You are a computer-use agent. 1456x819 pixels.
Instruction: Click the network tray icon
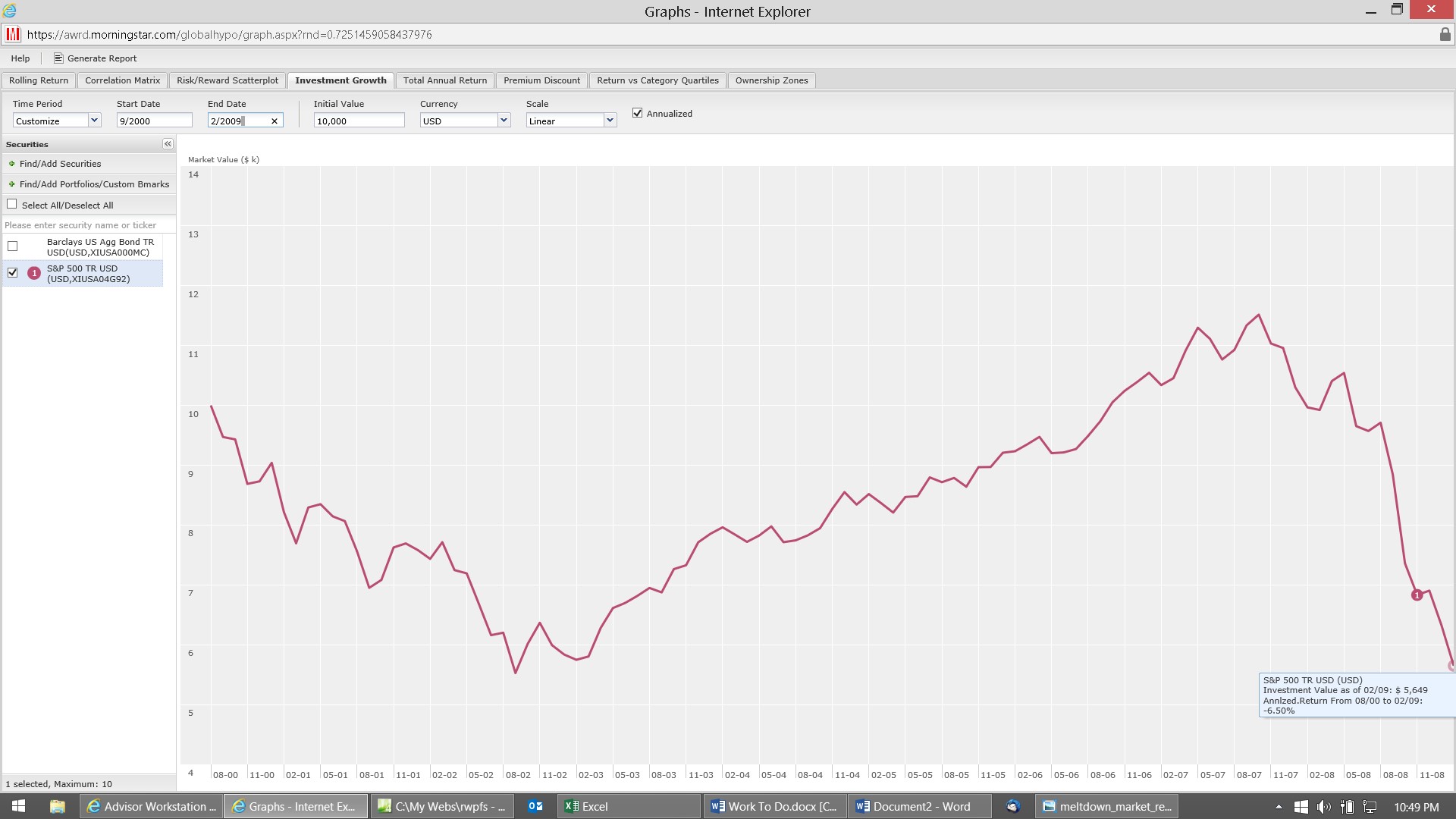tap(1370, 807)
